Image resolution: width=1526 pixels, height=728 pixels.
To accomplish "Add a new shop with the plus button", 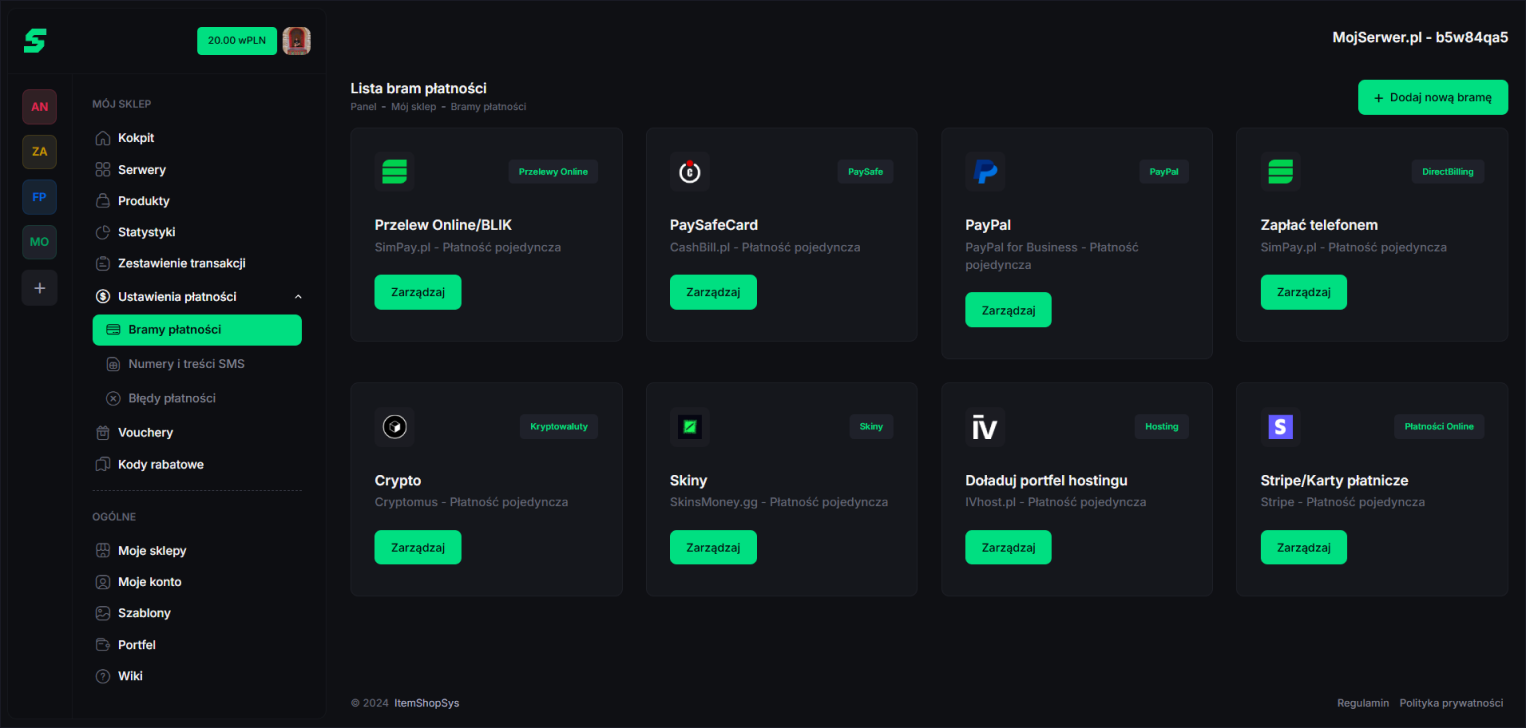I will coord(39,287).
